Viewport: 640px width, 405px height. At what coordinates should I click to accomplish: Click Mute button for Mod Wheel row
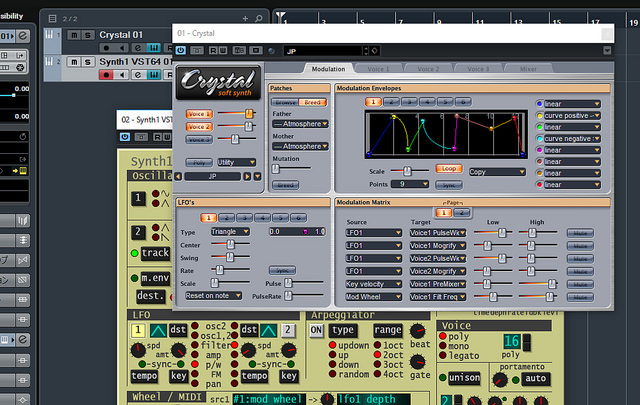[x=580, y=297]
